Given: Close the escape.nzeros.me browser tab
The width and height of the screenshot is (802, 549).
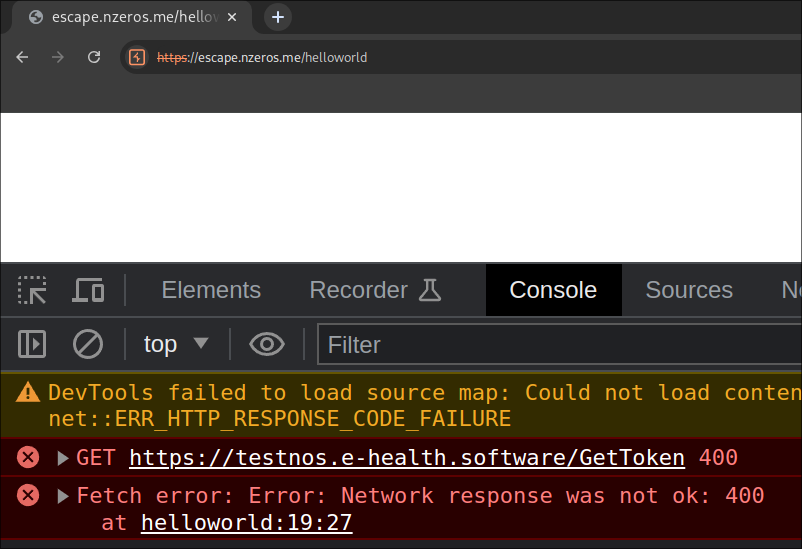Looking at the screenshot, I should click(232, 17).
